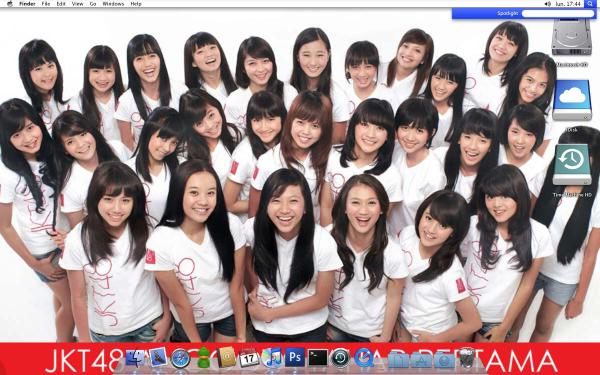This screenshot has width=600, height=375.
Task: Open the third folder stack in Dock
Action: [444, 360]
